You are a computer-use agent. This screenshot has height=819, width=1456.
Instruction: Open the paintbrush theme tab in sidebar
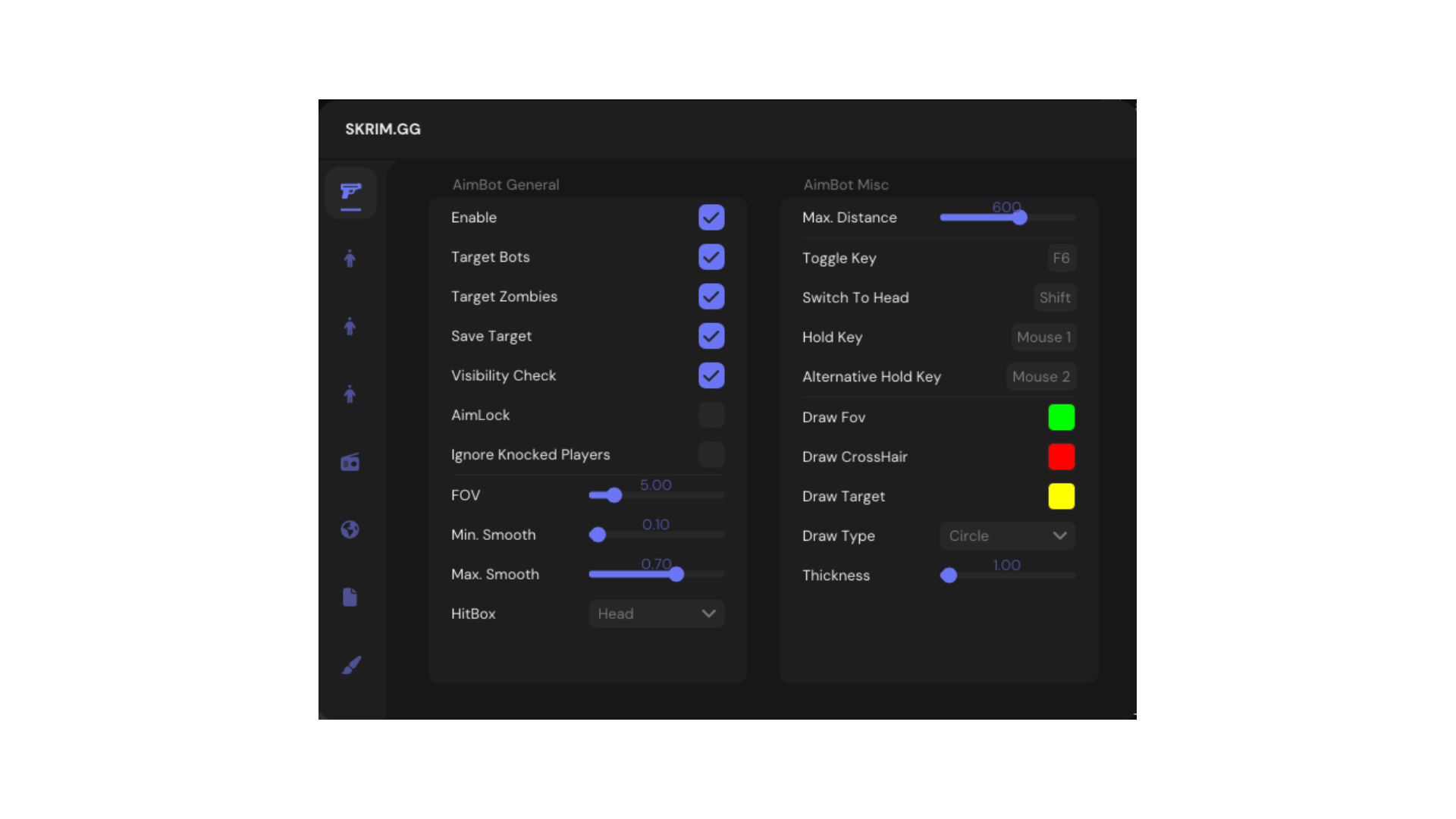[351, 665]
